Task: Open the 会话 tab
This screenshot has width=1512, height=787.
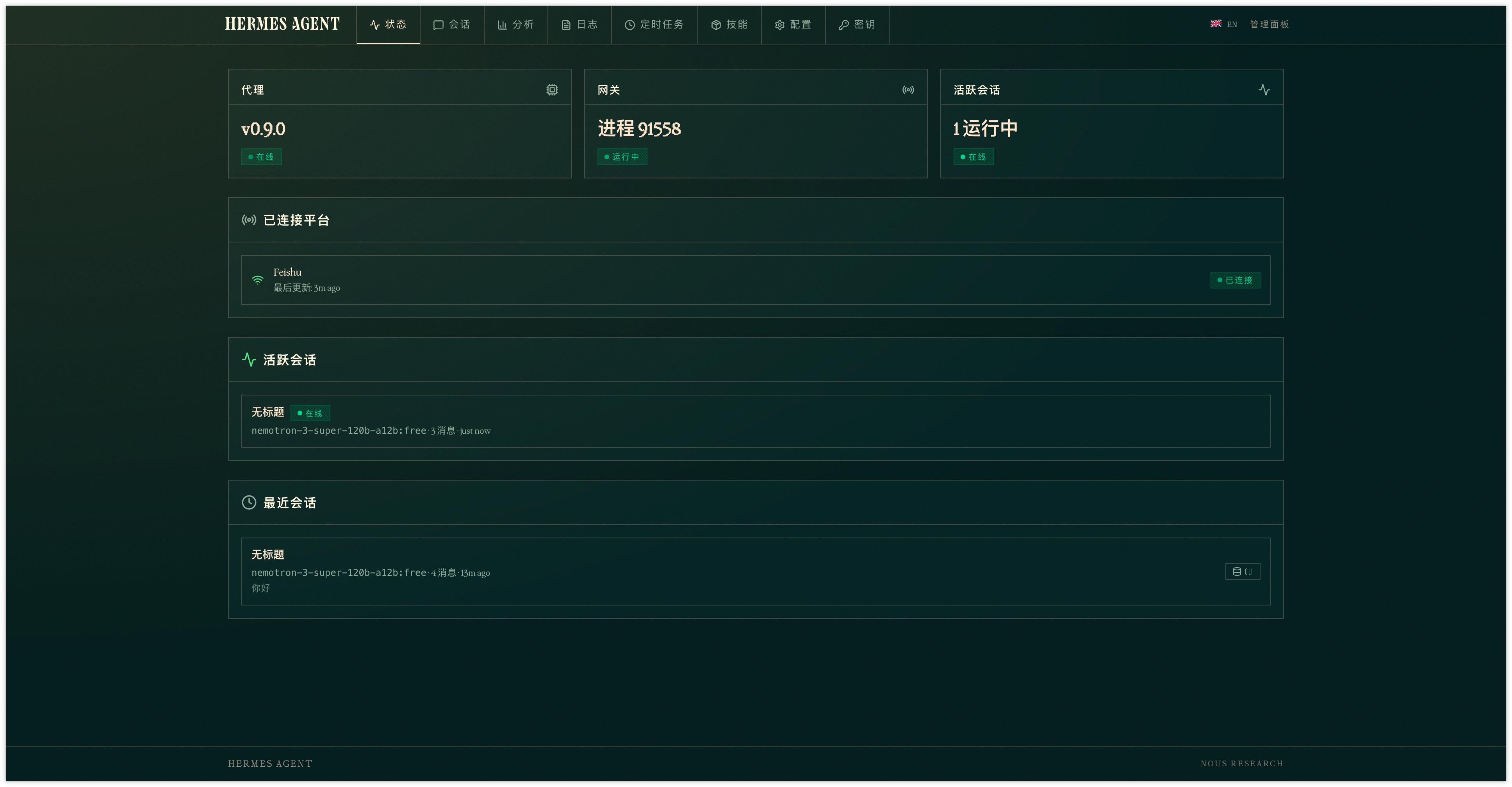Action: click(451, 25)
